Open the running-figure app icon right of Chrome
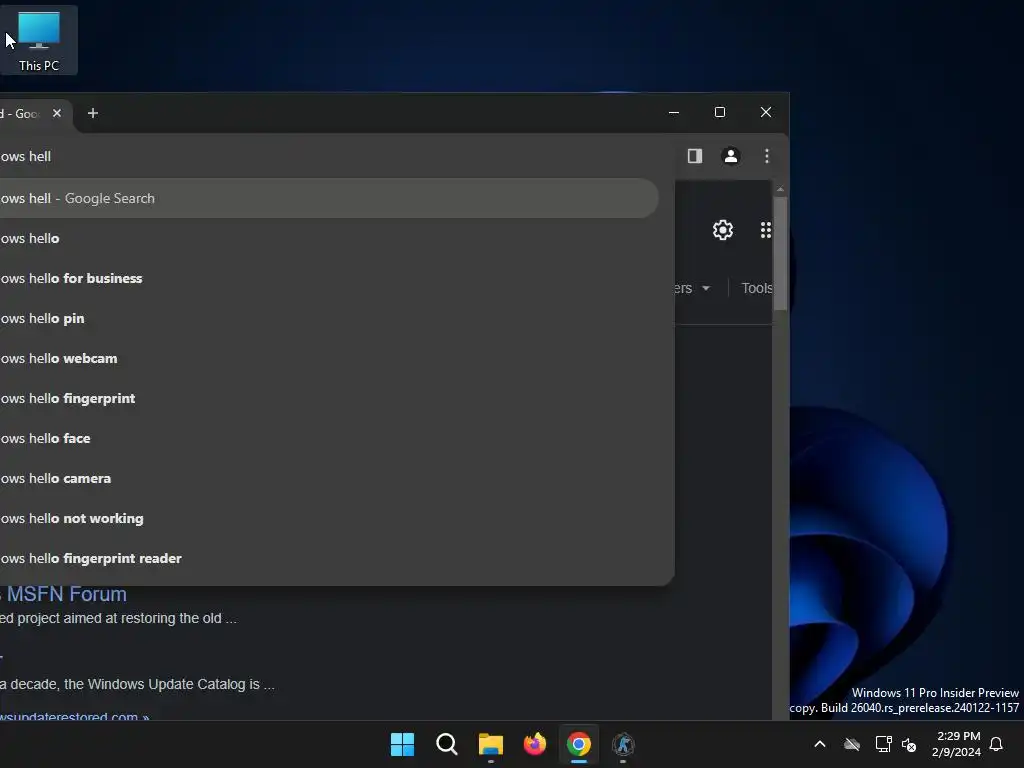The width and height of the screenshot is (1024, 768). (623, 744)
